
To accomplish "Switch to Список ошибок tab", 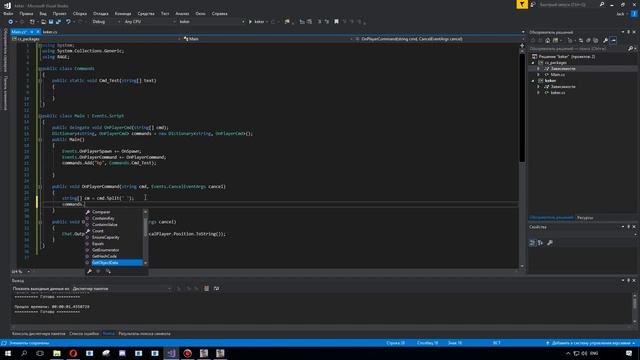I will [84, 334].
